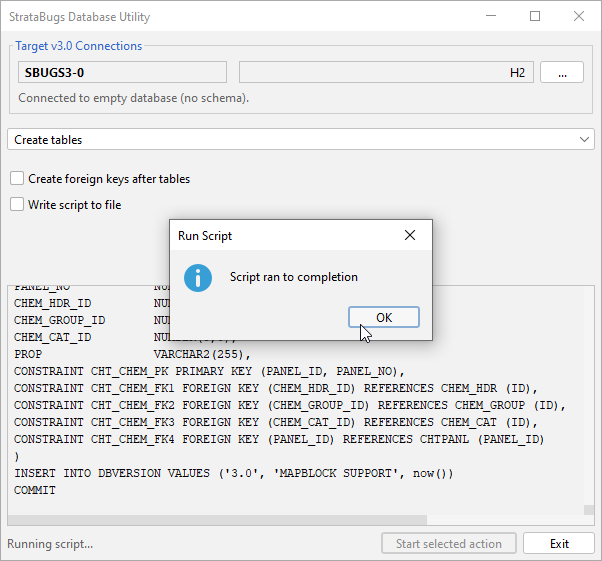This screenshot has height=561, width=602.
Task: Click the horizontal scrollbar in script output
Action: [x=217, y=520]
